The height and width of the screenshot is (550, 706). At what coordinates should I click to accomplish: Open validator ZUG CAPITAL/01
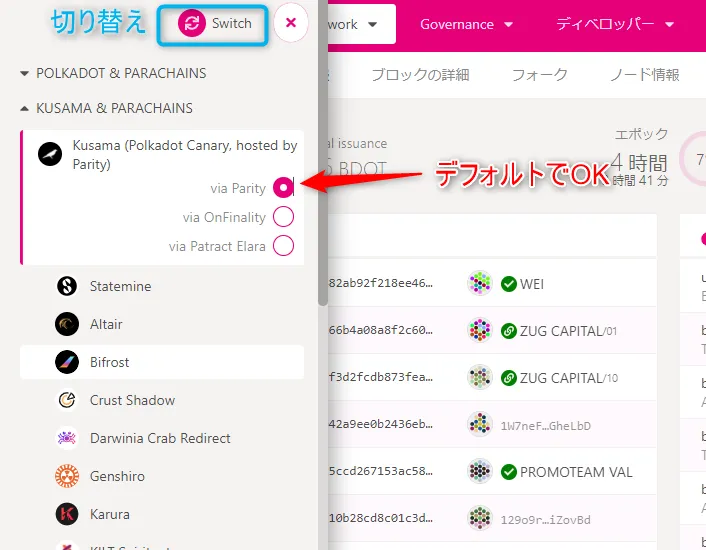pyautogui.click(x=568, y=331)
